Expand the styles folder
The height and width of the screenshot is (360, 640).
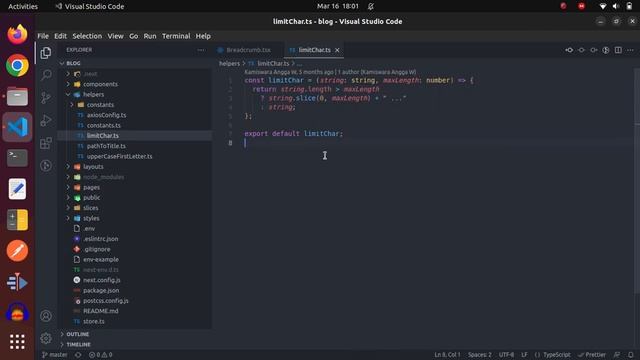(91, 218)
